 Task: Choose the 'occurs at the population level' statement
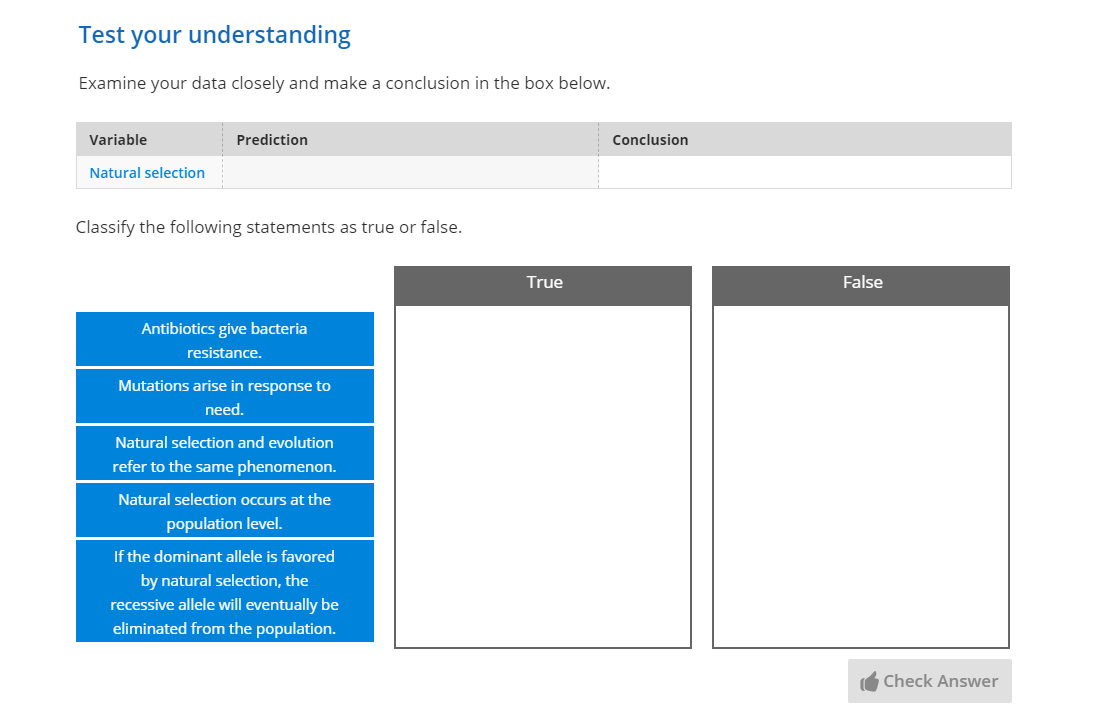[x=224, y=511]
